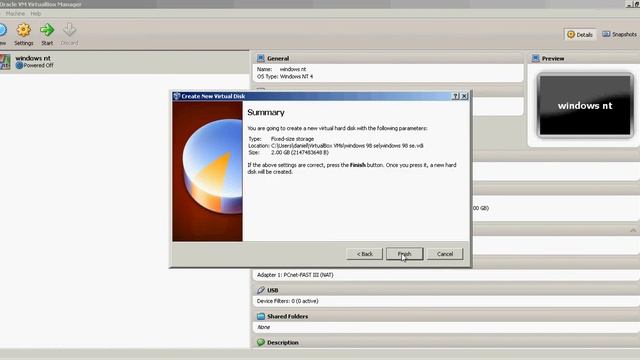Click the Details tab icon
The height and width of the screenshot is (360, 640).
571,35
